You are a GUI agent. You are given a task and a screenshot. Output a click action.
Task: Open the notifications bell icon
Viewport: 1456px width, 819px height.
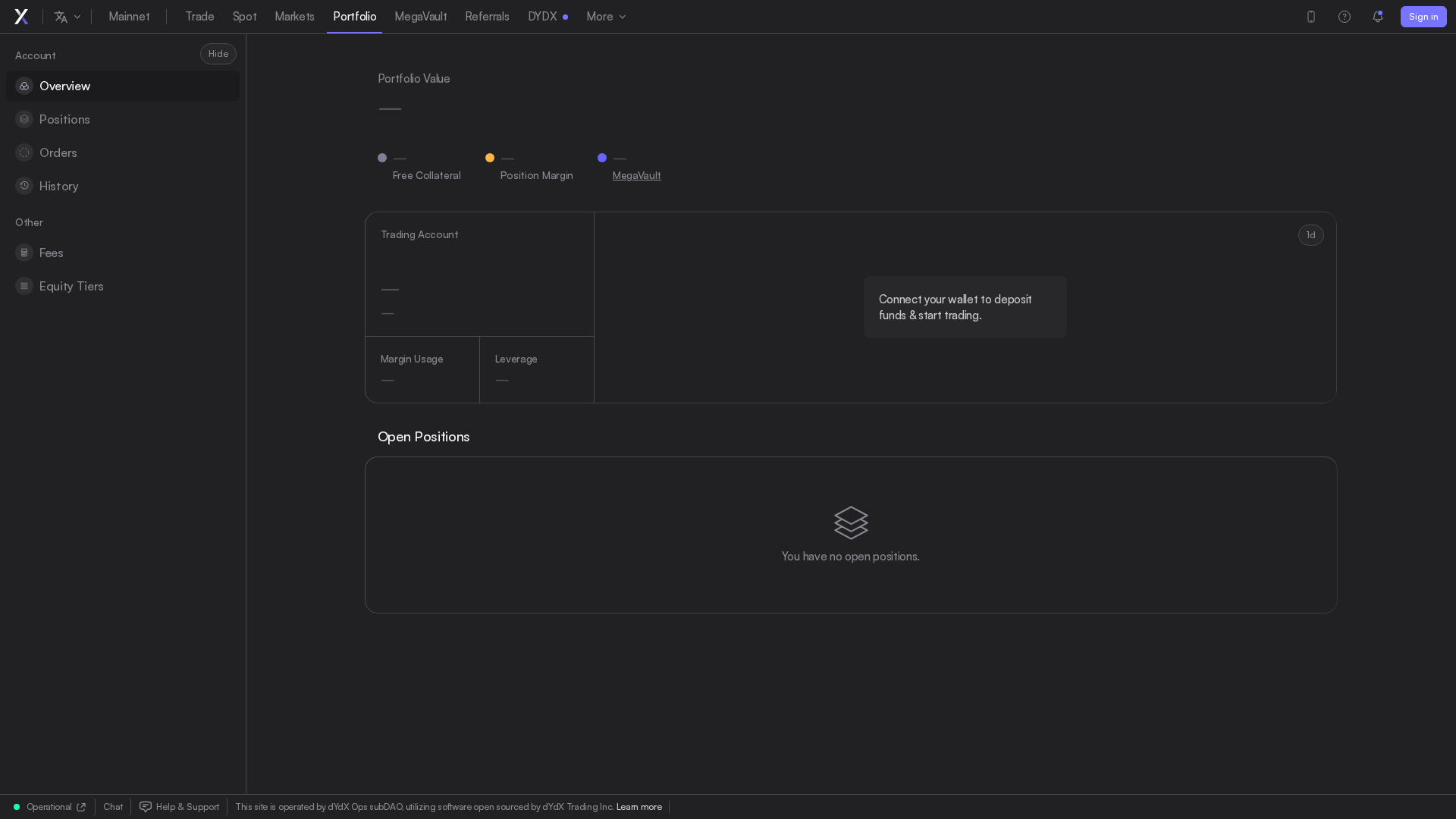(1378, 17)
